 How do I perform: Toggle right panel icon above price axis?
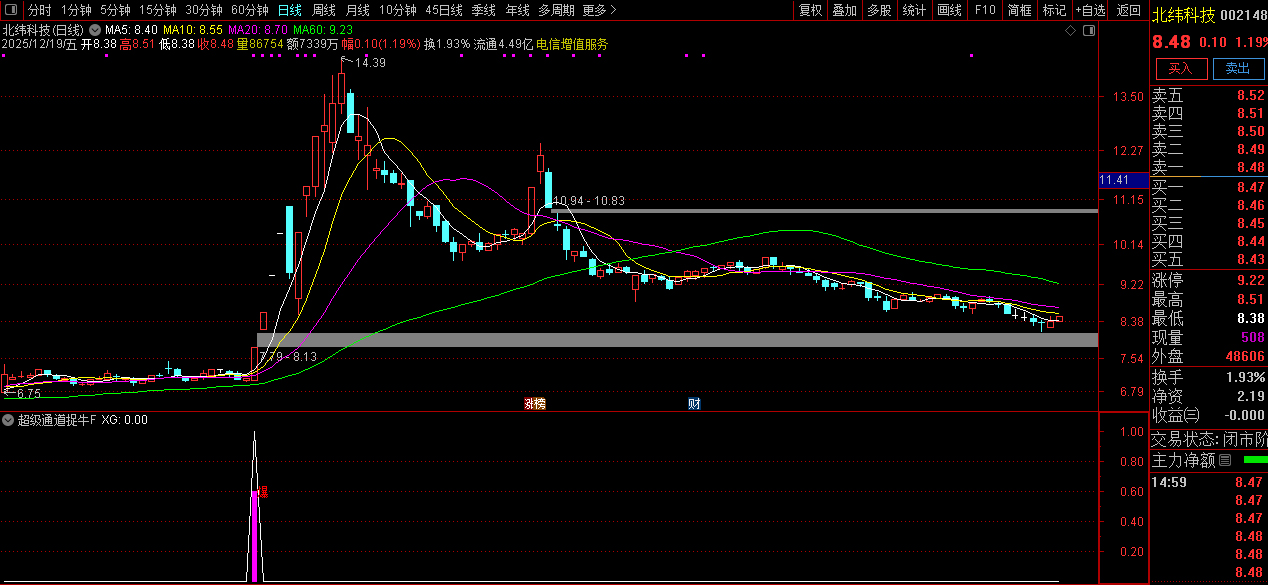tap(1090, 31)
